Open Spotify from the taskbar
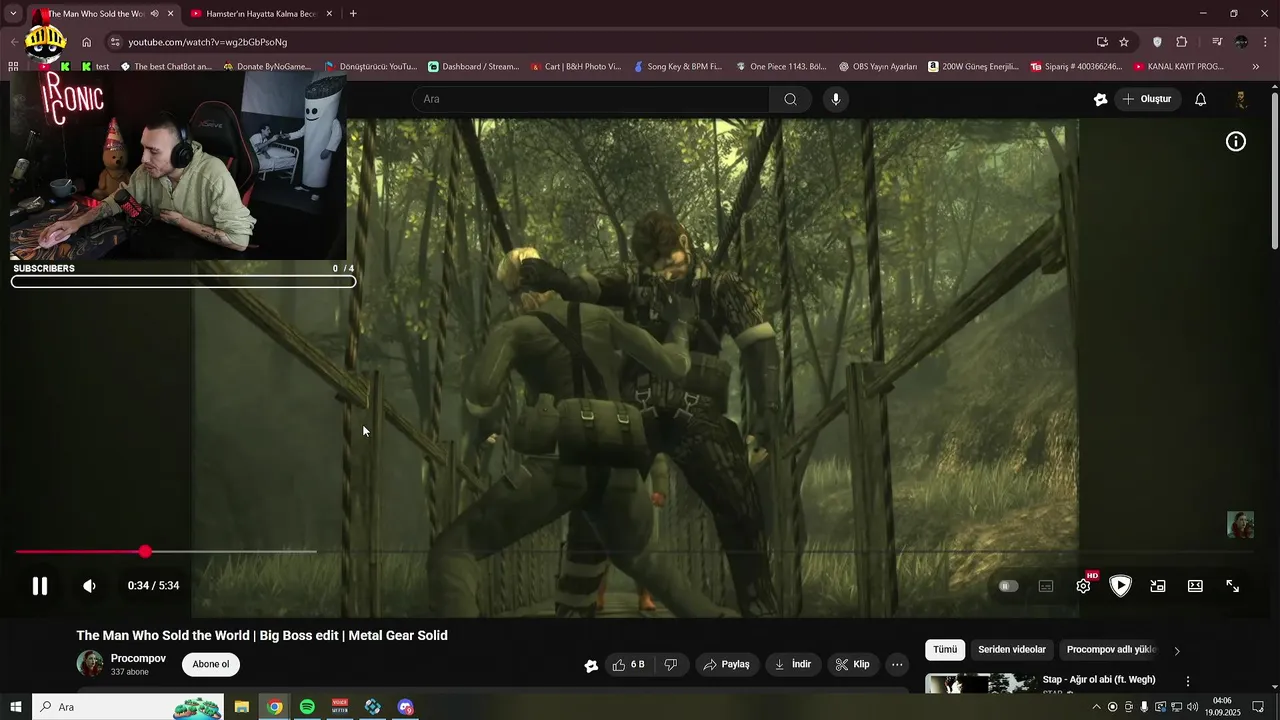 tap(307, 707)
